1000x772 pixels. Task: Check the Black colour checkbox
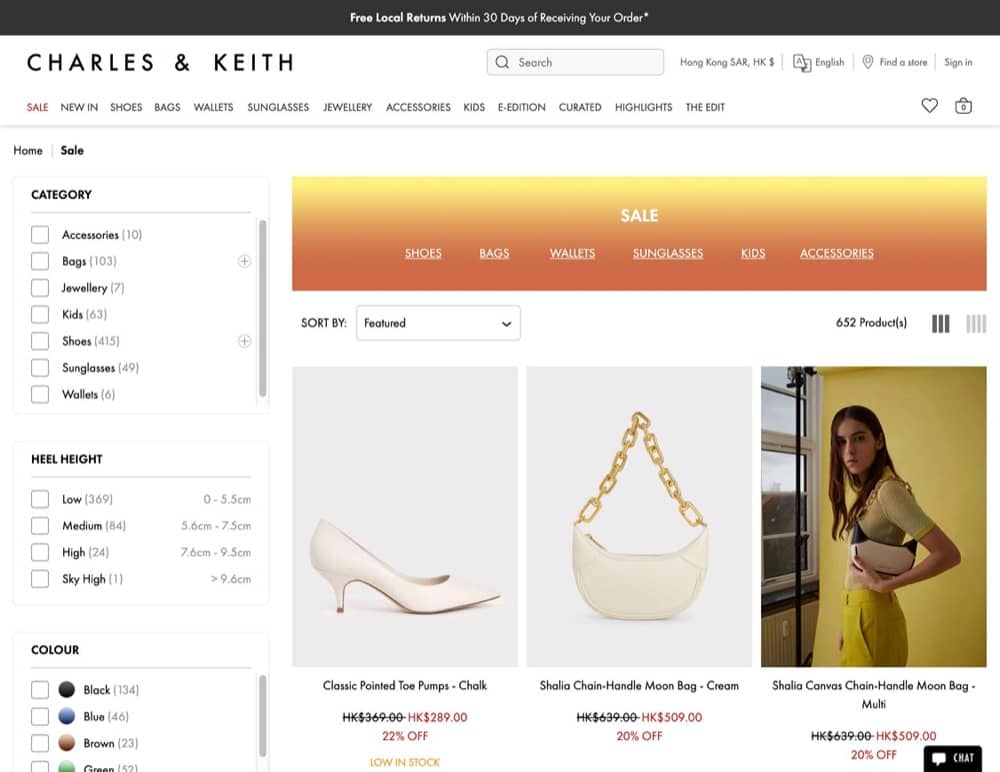40,690
